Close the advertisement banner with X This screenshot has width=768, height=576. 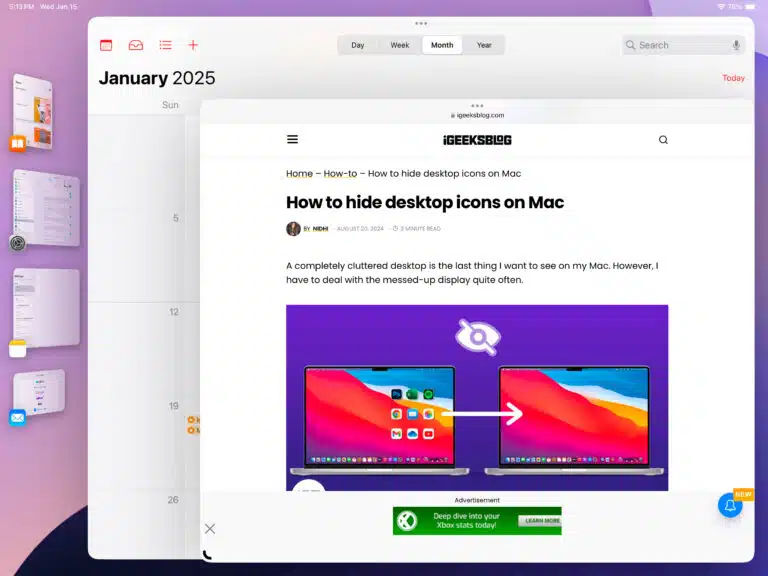[210, 528]
